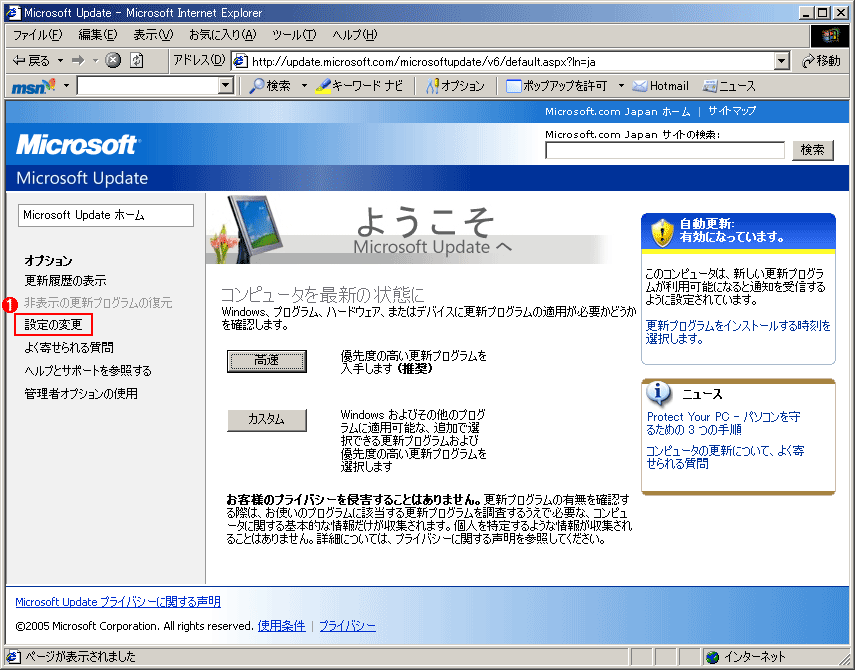Click the Refresh page icon
The width and height of the screenshot is (855, 670).
pos(136,61)
